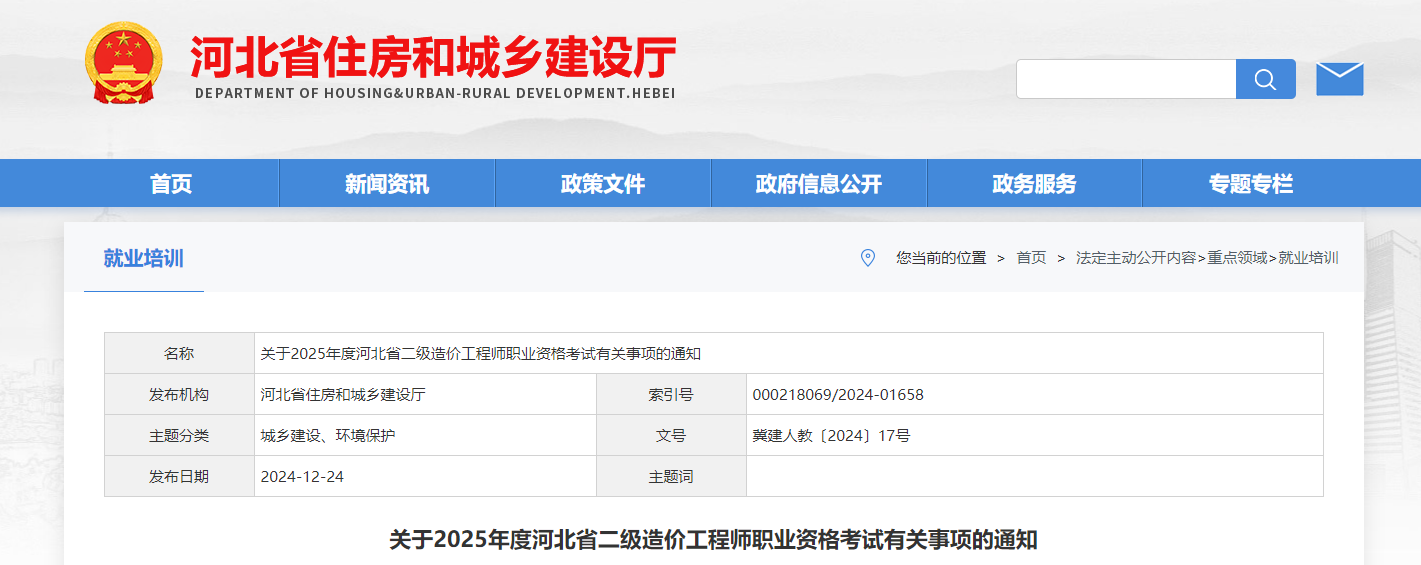The height and width of the screenshot is (565, 1421).
Task: Click the search magnifier button
Action: [1265, 79]
